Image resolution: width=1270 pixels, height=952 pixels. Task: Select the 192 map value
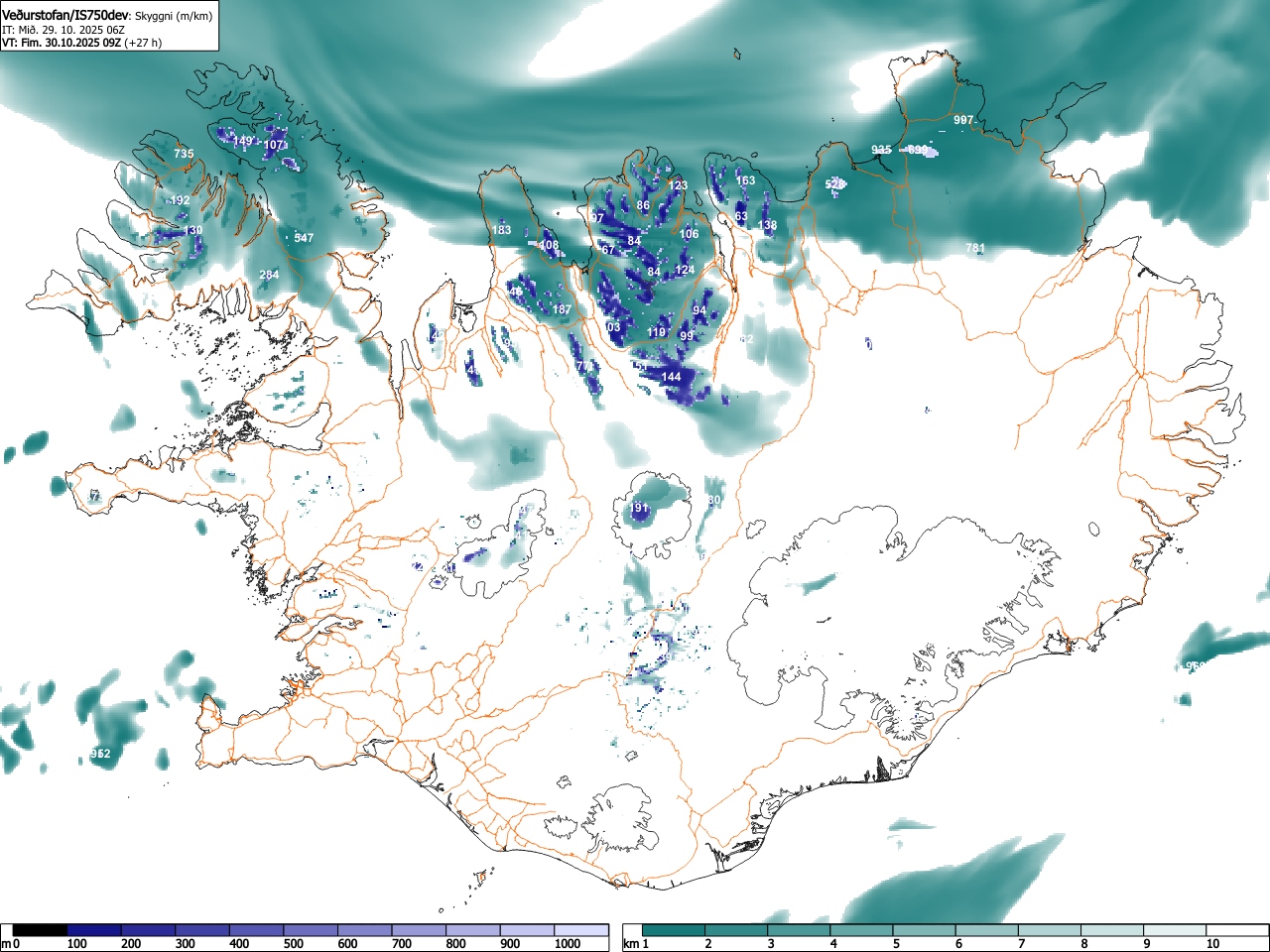tap(180, 200)
